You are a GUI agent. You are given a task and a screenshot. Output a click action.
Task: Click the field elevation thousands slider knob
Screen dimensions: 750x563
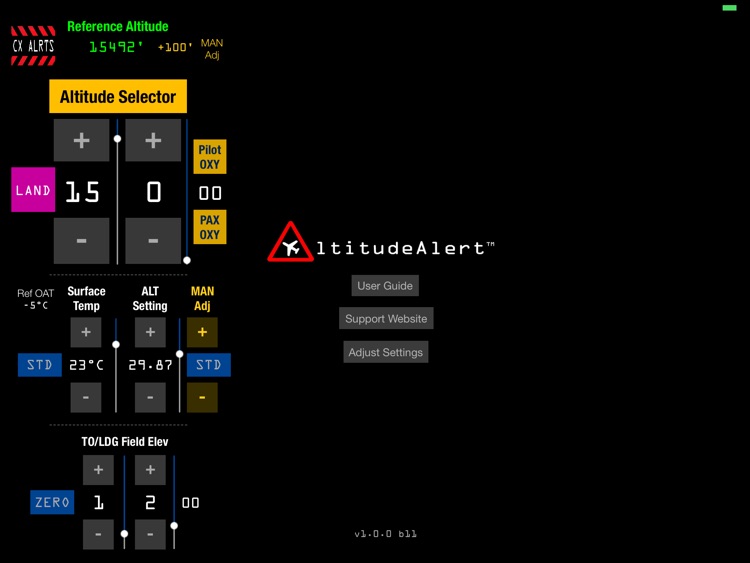point(124,533)
